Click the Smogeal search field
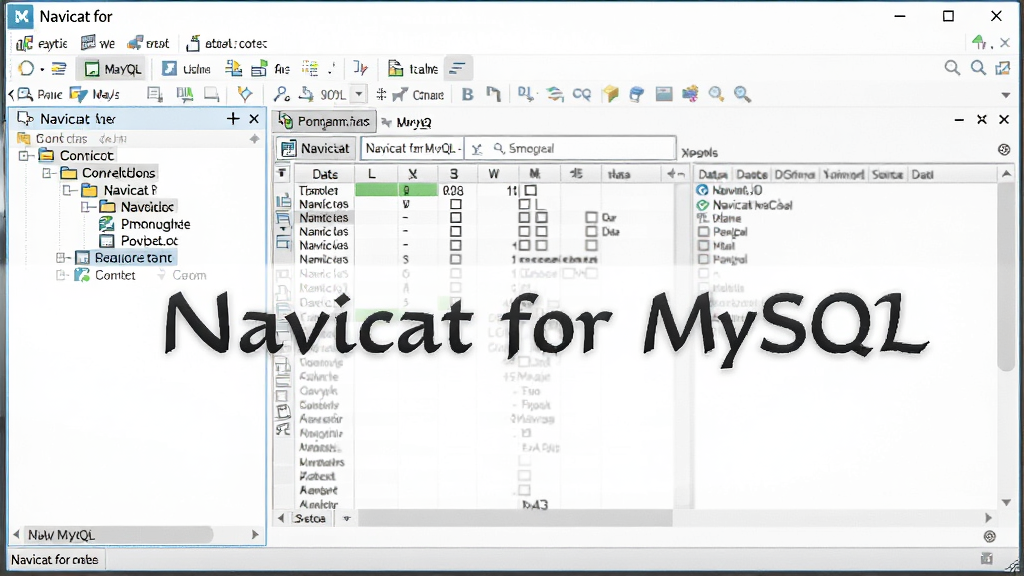This screenshot has width=1024, height=576. tap(571, 149)
